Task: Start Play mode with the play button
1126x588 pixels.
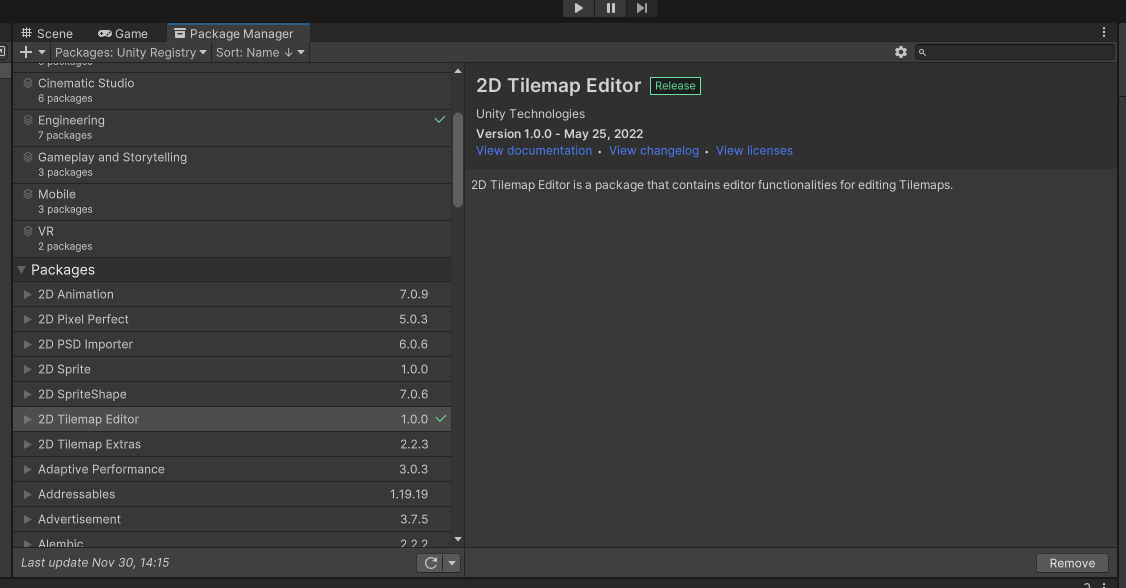Action: tap(579, 8)
